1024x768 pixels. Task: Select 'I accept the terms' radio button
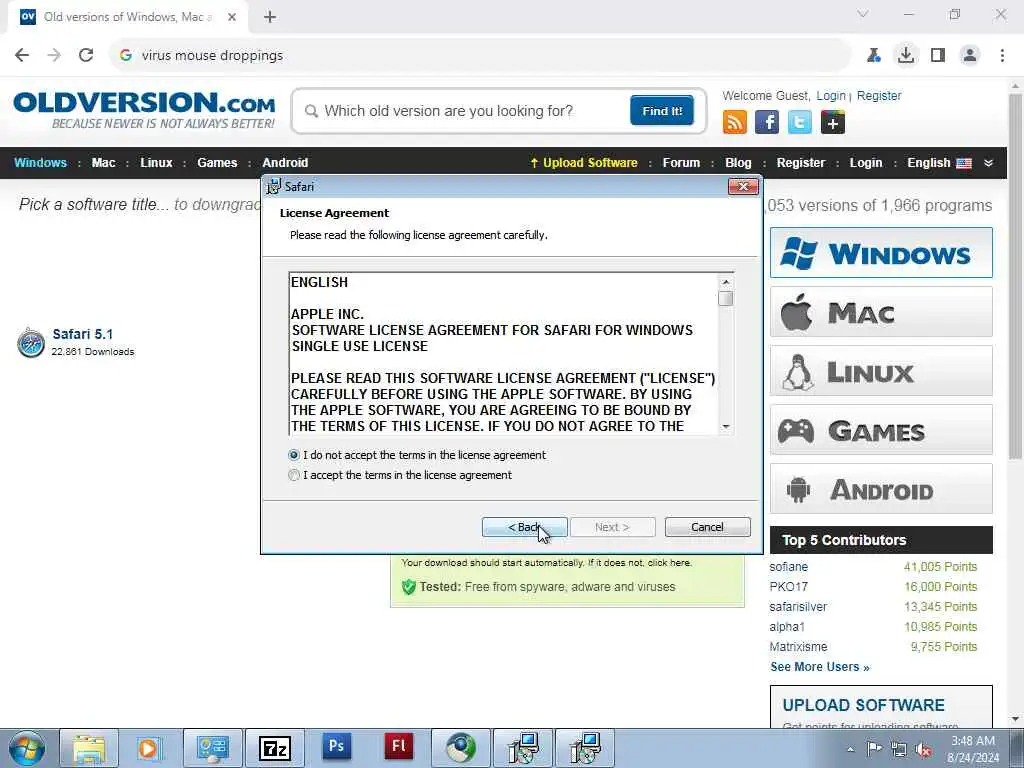coord(294,475)
